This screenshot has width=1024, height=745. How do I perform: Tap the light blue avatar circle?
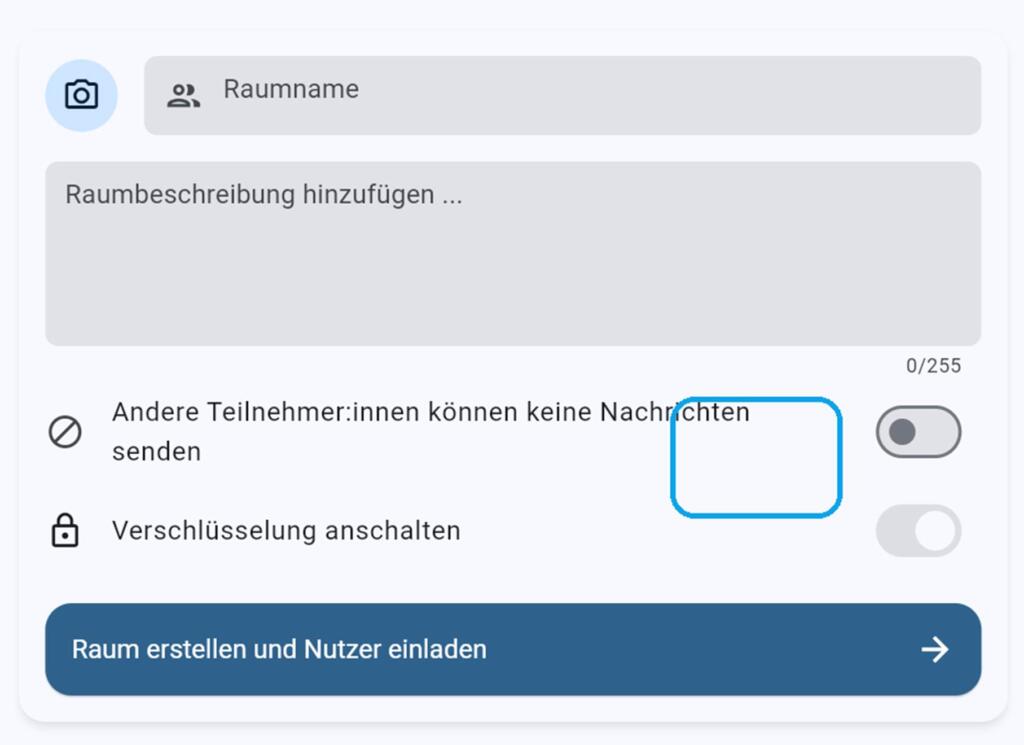pos(81,95)
